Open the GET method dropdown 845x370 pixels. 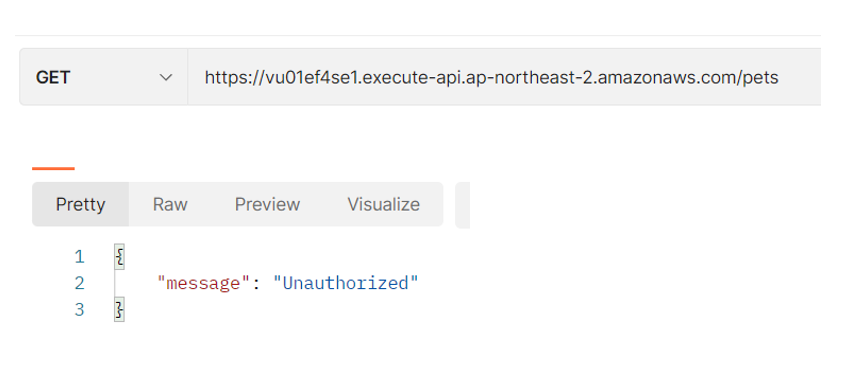pos(103,77)
